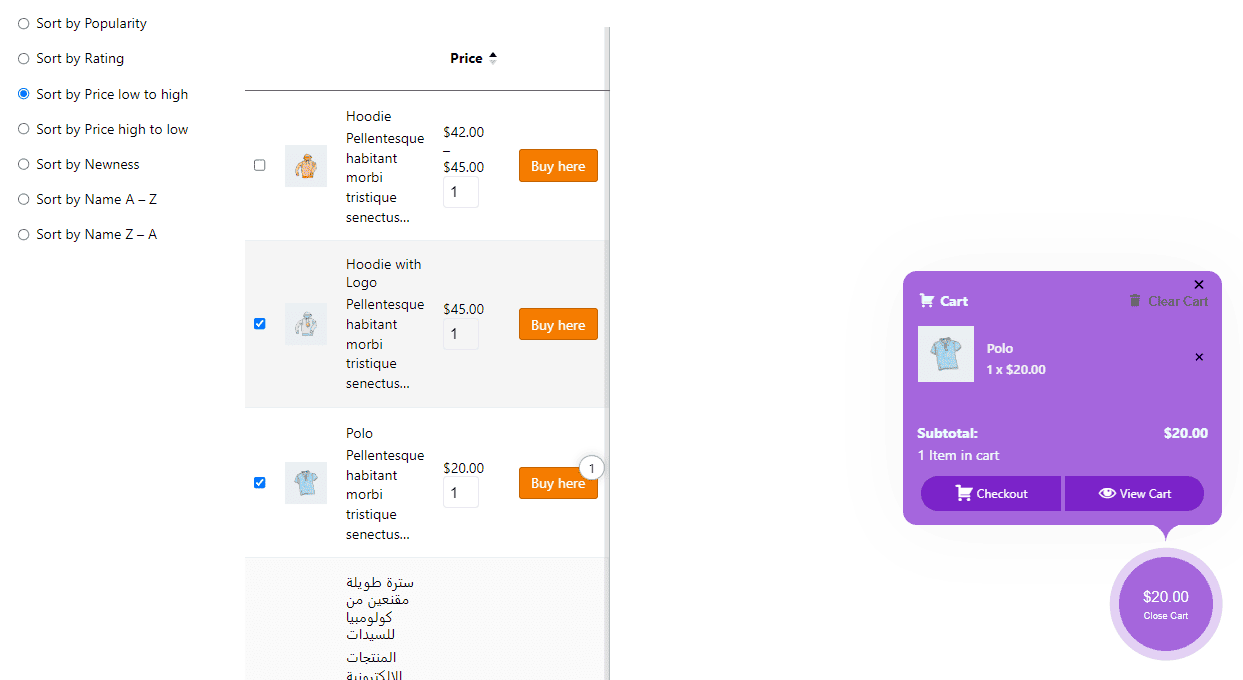
Task: Click Buy here for the Hoodie product
Action: [558, 165]
